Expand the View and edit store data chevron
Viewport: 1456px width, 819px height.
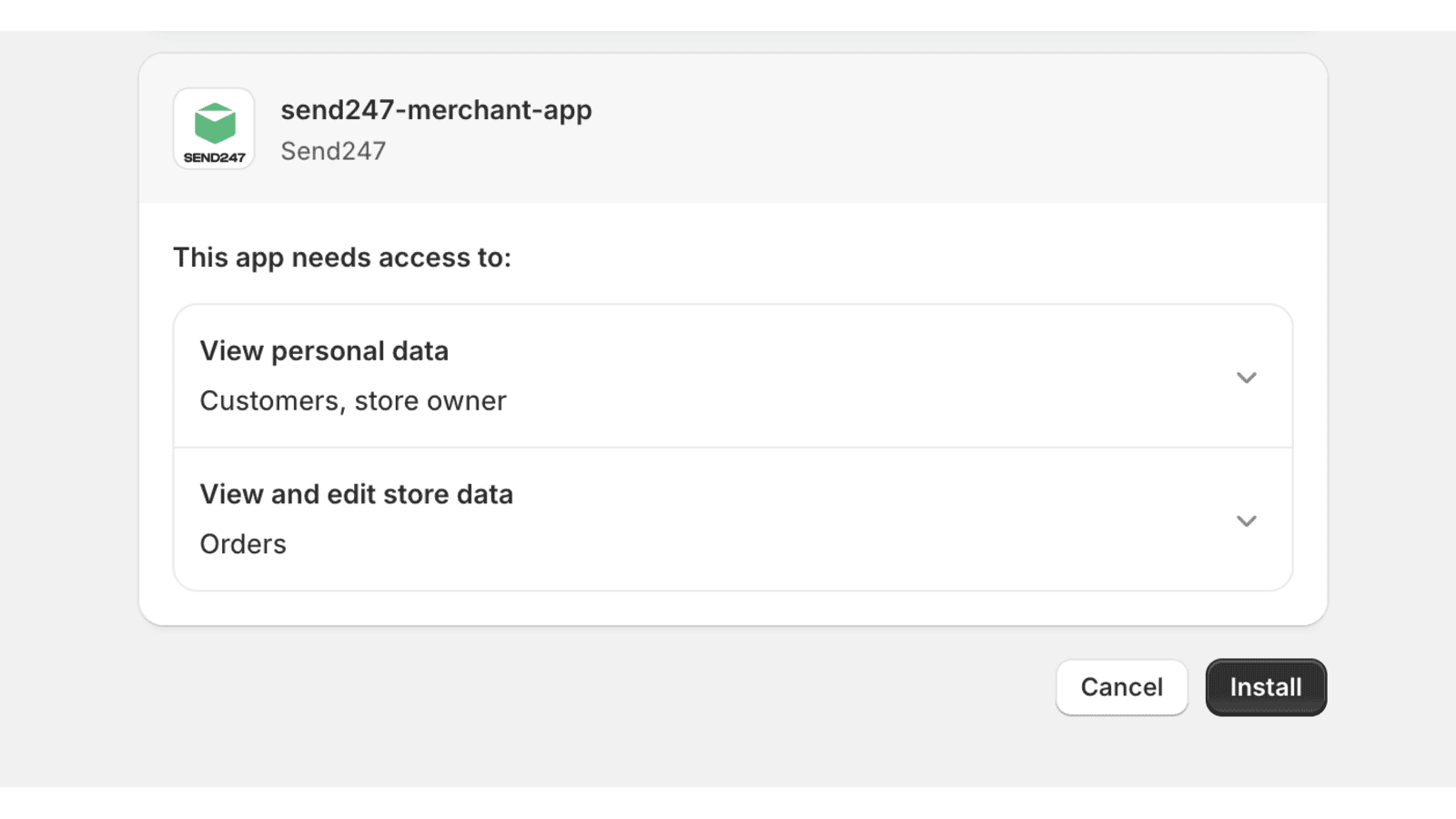point(1246,521)
